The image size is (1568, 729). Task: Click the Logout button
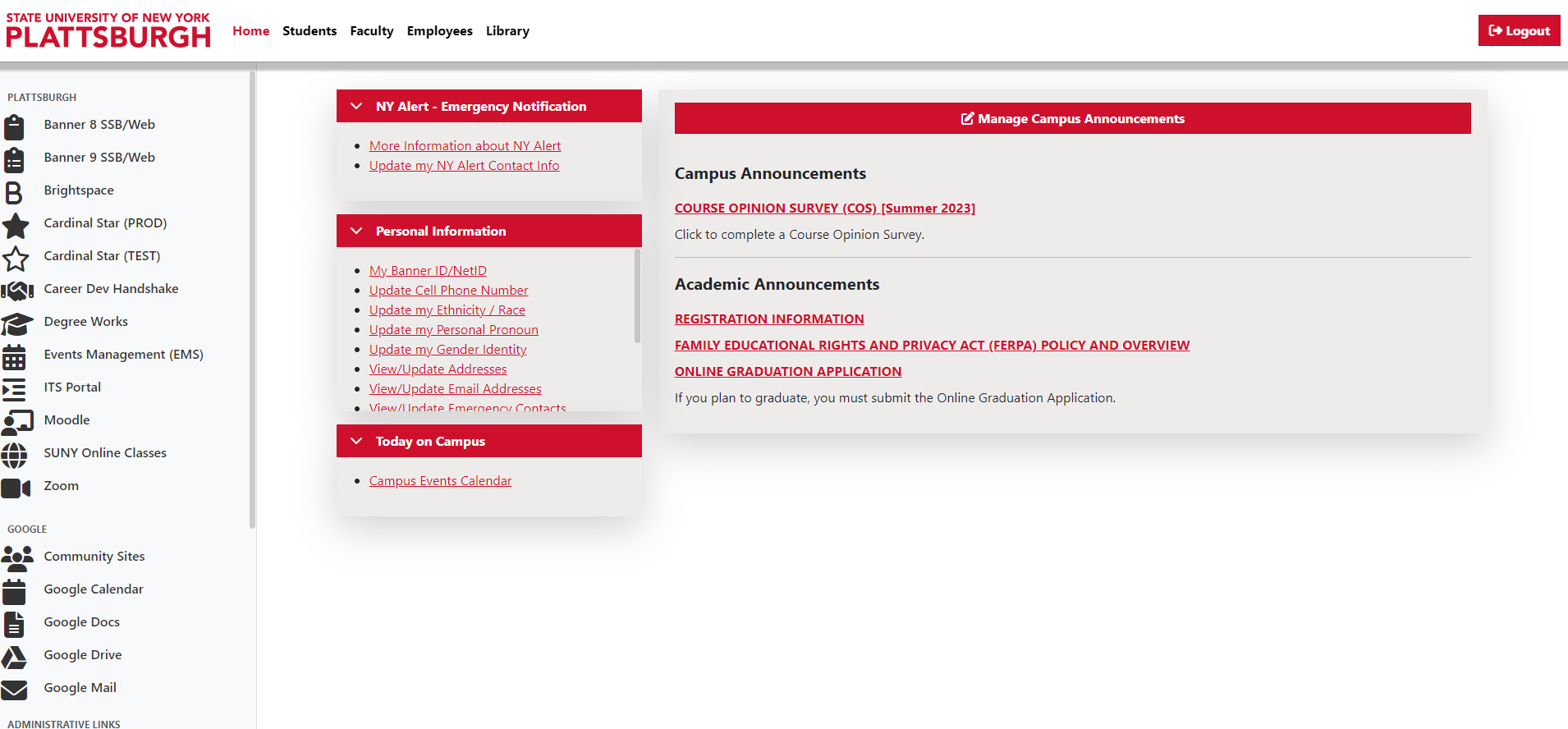[1519, 30]
